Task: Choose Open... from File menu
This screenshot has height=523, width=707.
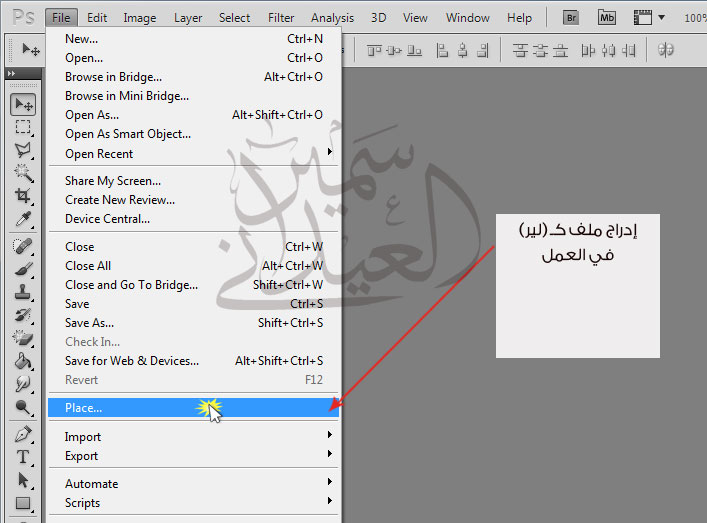Action: [x=193, y=58]
